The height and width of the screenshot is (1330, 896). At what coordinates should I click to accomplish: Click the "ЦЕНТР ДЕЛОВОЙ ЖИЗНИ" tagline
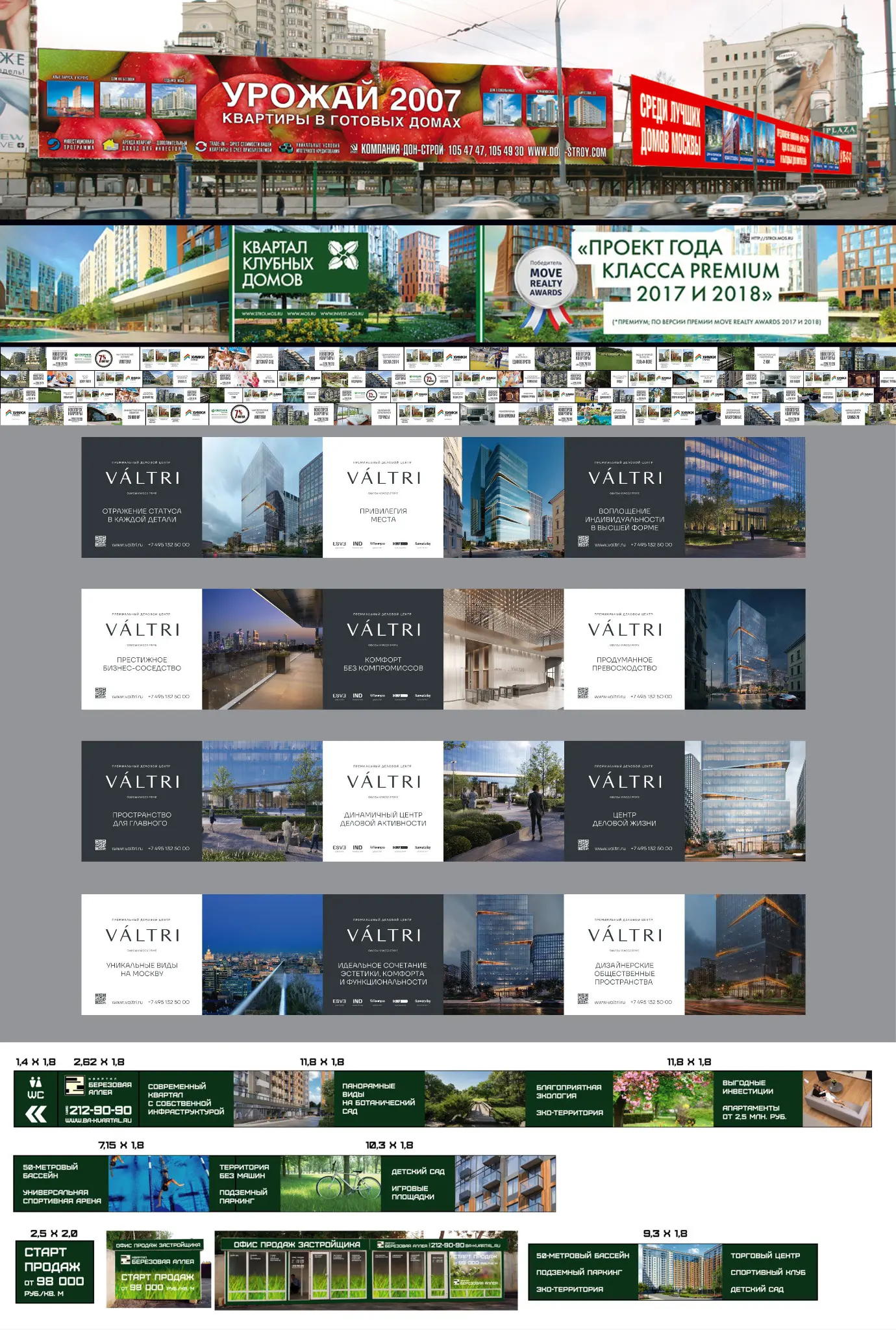click(625, 819)
